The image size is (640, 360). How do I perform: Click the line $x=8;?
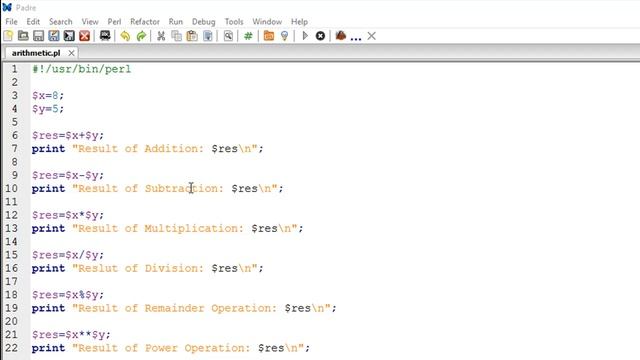pyautogui.click(x=48, y=96)
